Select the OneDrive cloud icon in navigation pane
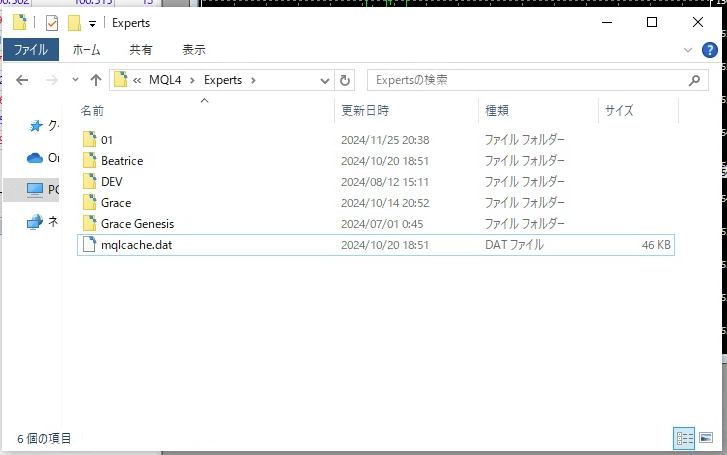 click(35, 158)
